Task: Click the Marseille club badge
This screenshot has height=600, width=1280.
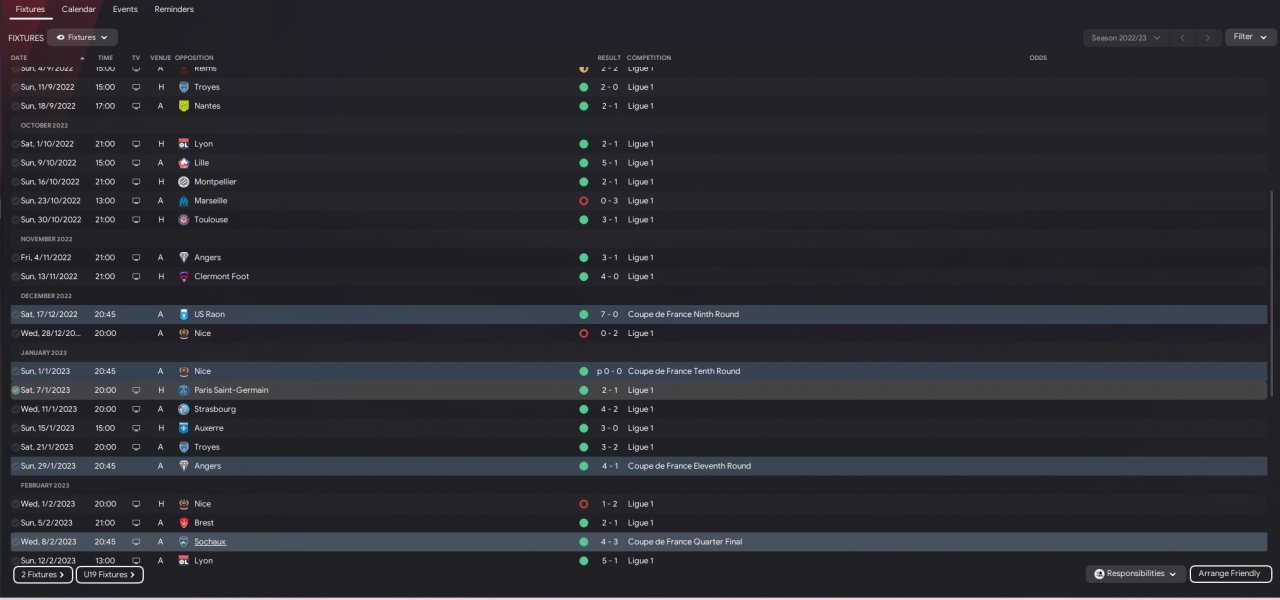Action: tap(184, 201)
